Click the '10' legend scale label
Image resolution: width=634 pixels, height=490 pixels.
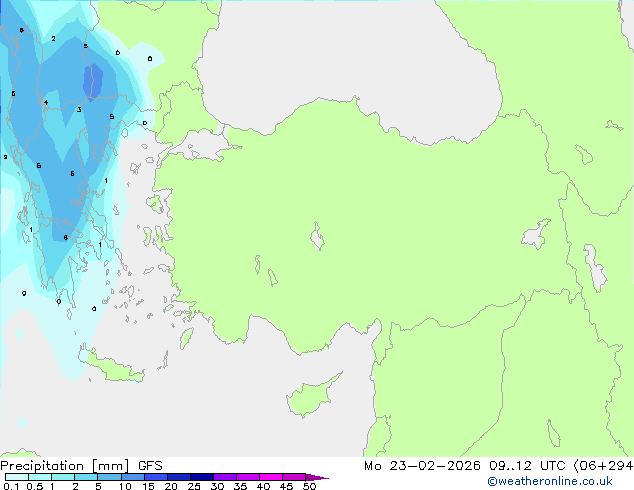[125, 486]
